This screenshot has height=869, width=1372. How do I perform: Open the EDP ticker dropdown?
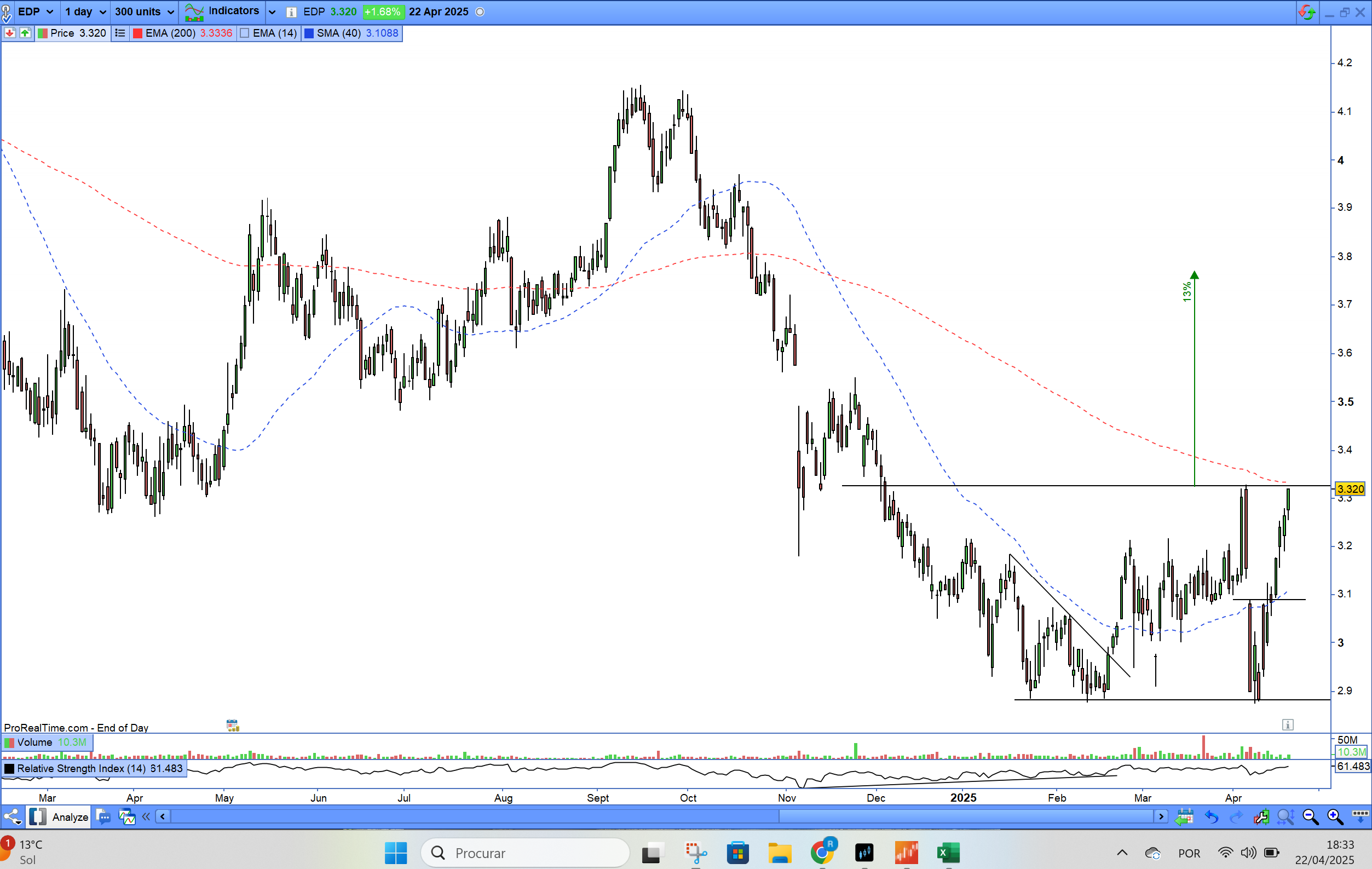coord(36,11)
